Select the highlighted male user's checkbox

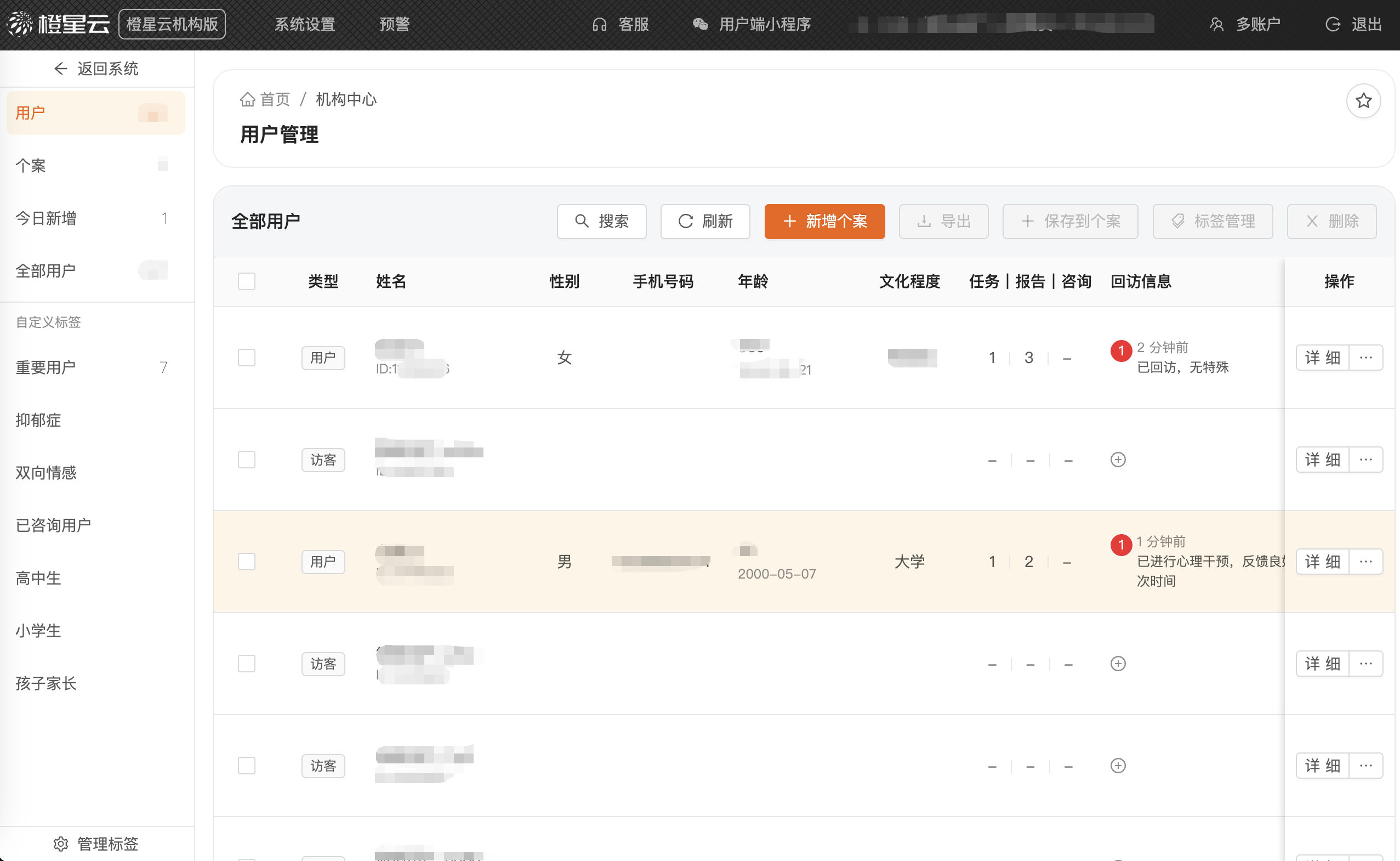coord(247,562)
